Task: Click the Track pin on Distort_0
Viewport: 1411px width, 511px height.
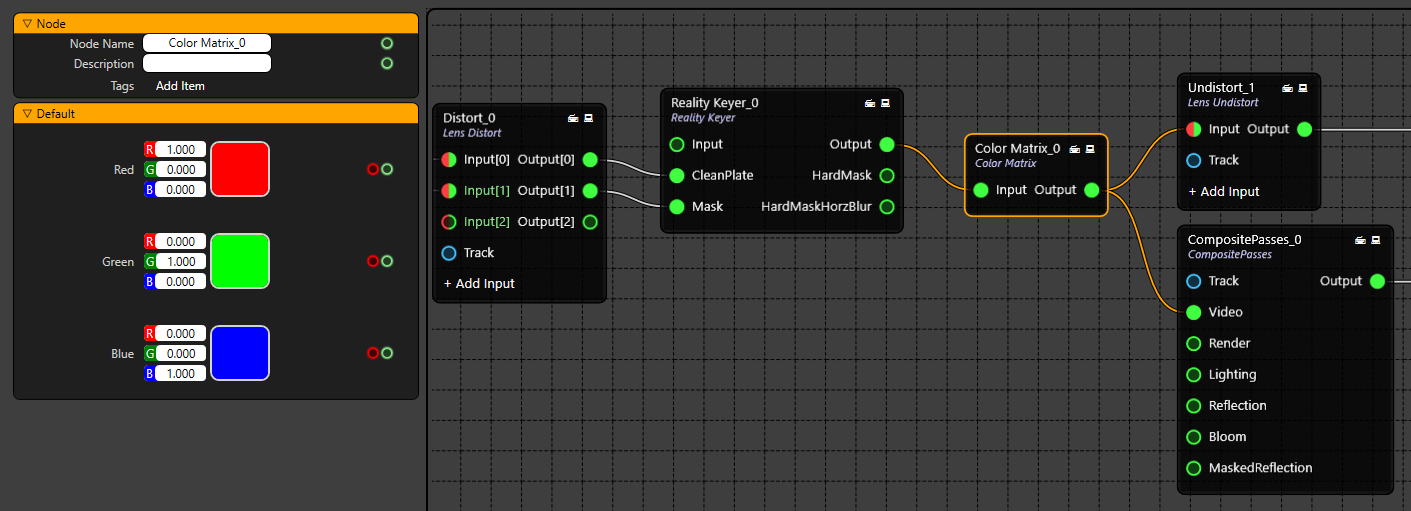Action: coord(449,253)
